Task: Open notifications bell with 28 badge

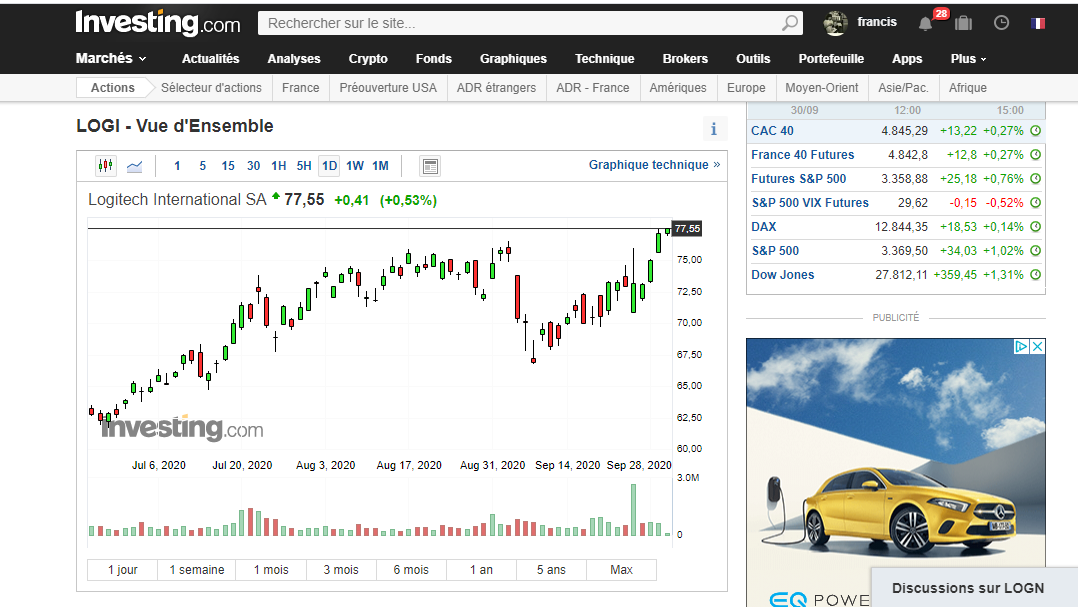Action: coord(925,23)
